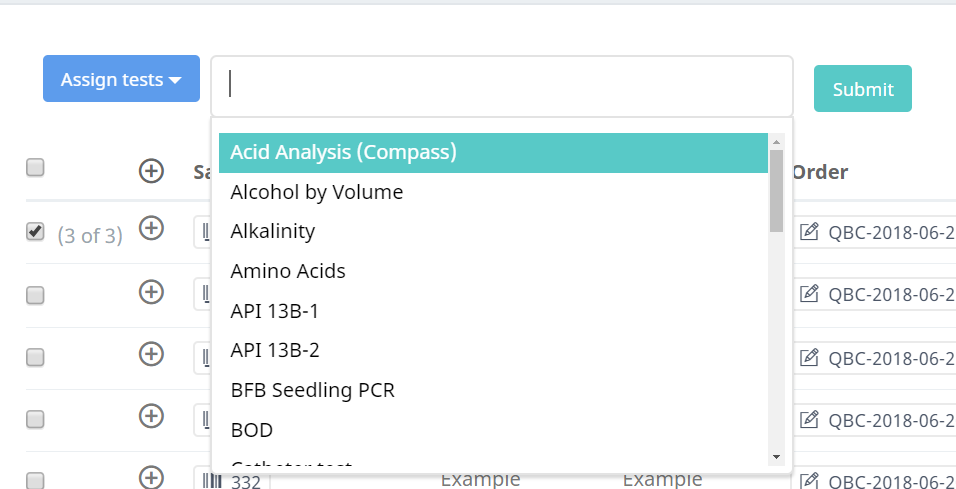Check the second row's checkbox

[35, 295]
